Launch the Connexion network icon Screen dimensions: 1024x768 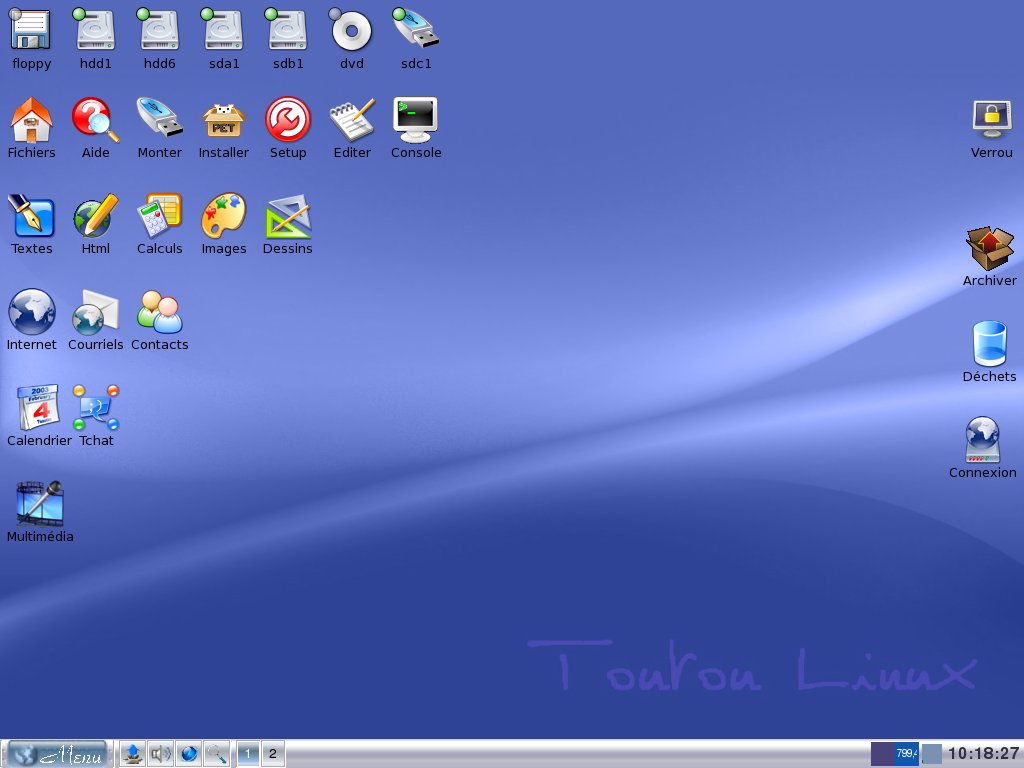[983, 440]
